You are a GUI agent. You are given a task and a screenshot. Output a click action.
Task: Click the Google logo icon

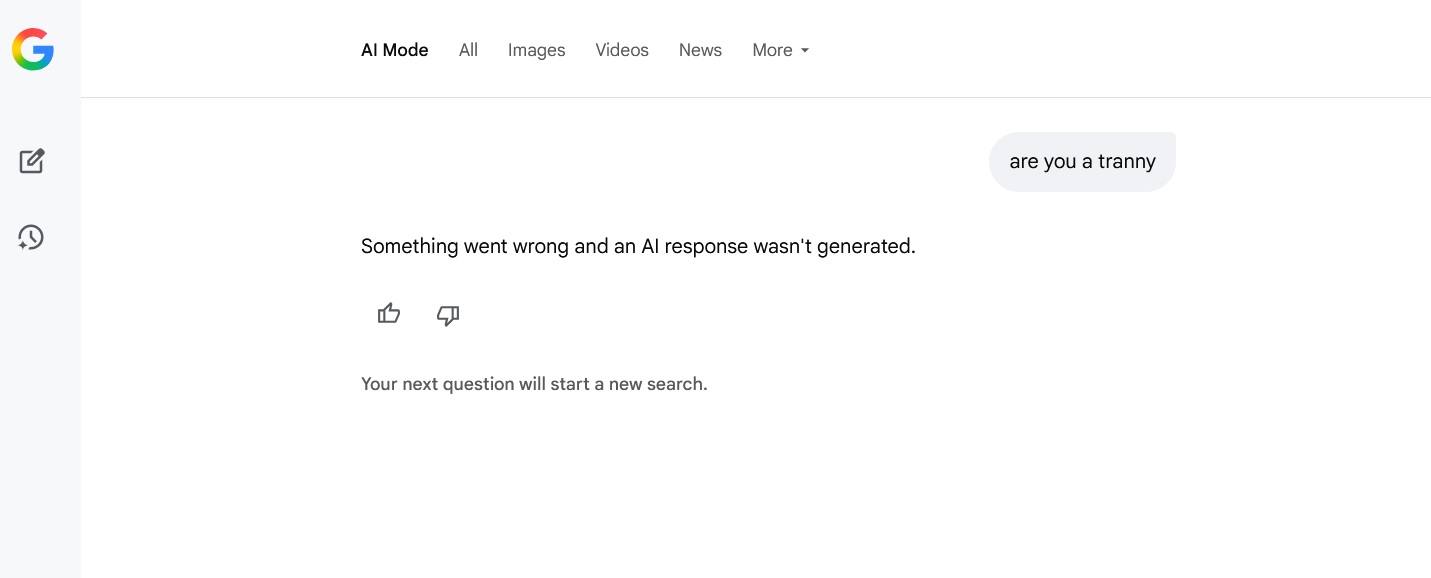[x=33, y=49]
